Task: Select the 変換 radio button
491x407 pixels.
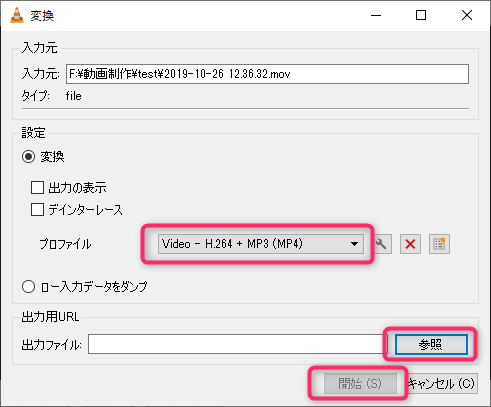Action: coord(28,156)
